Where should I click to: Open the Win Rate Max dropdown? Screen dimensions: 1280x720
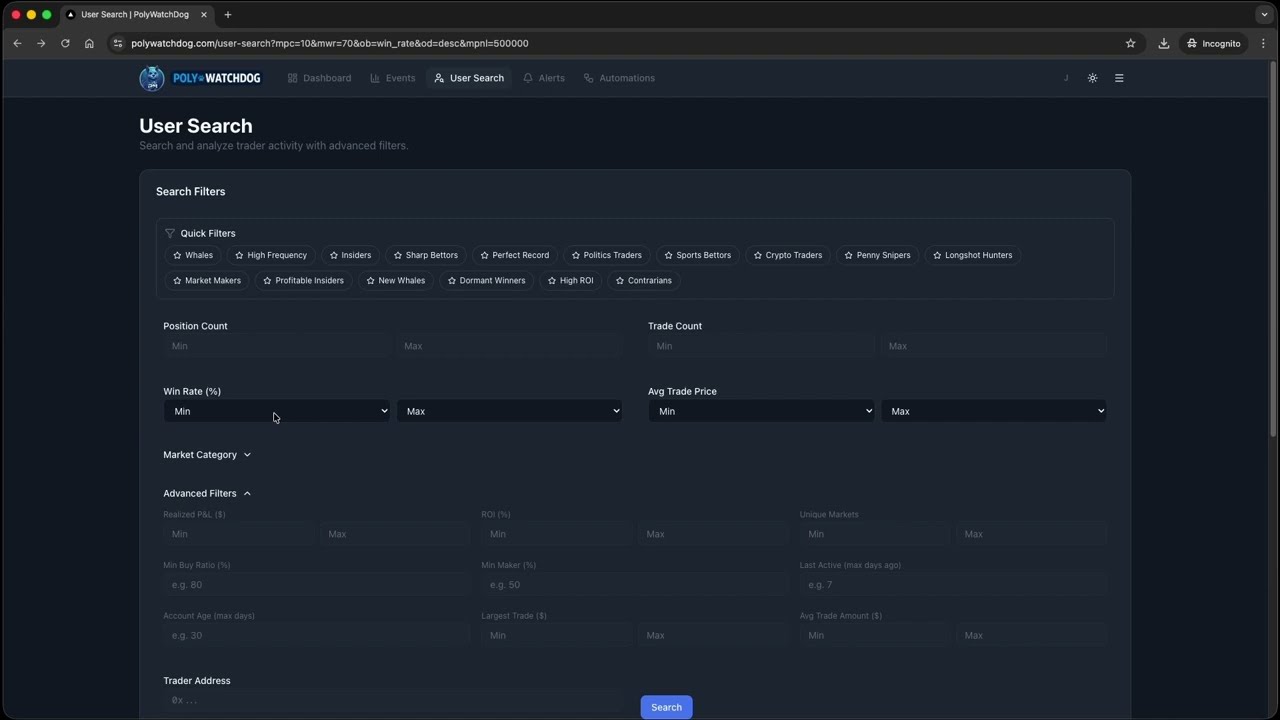509,411
